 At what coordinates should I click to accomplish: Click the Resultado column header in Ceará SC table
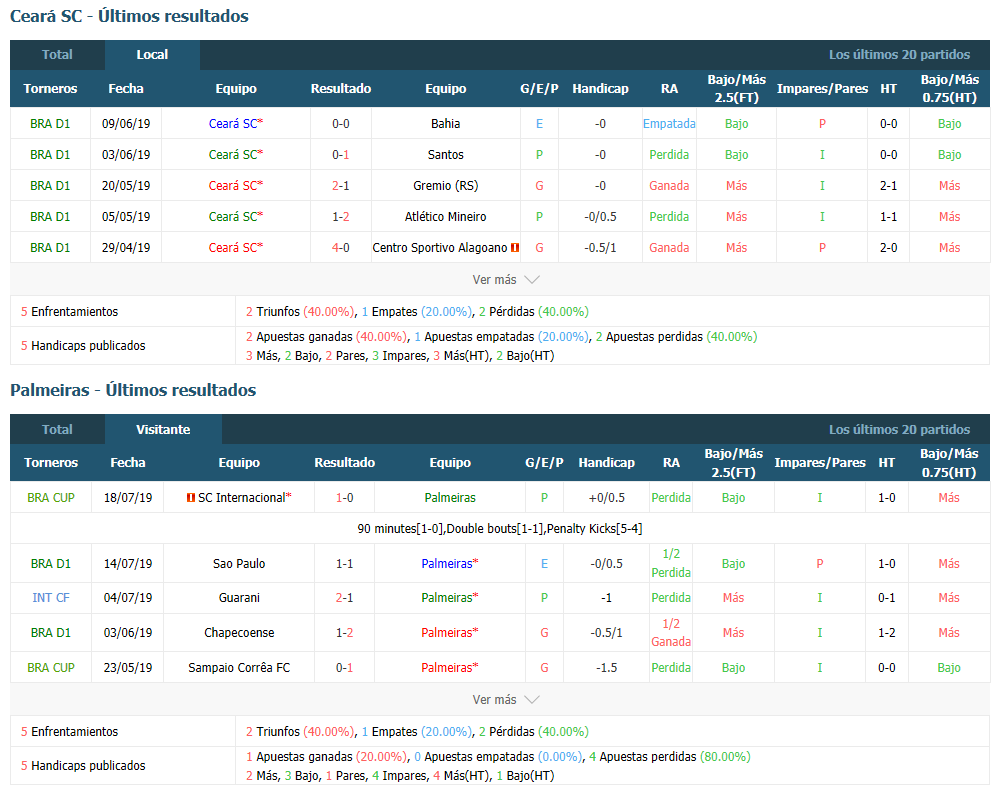click(341, 88)
